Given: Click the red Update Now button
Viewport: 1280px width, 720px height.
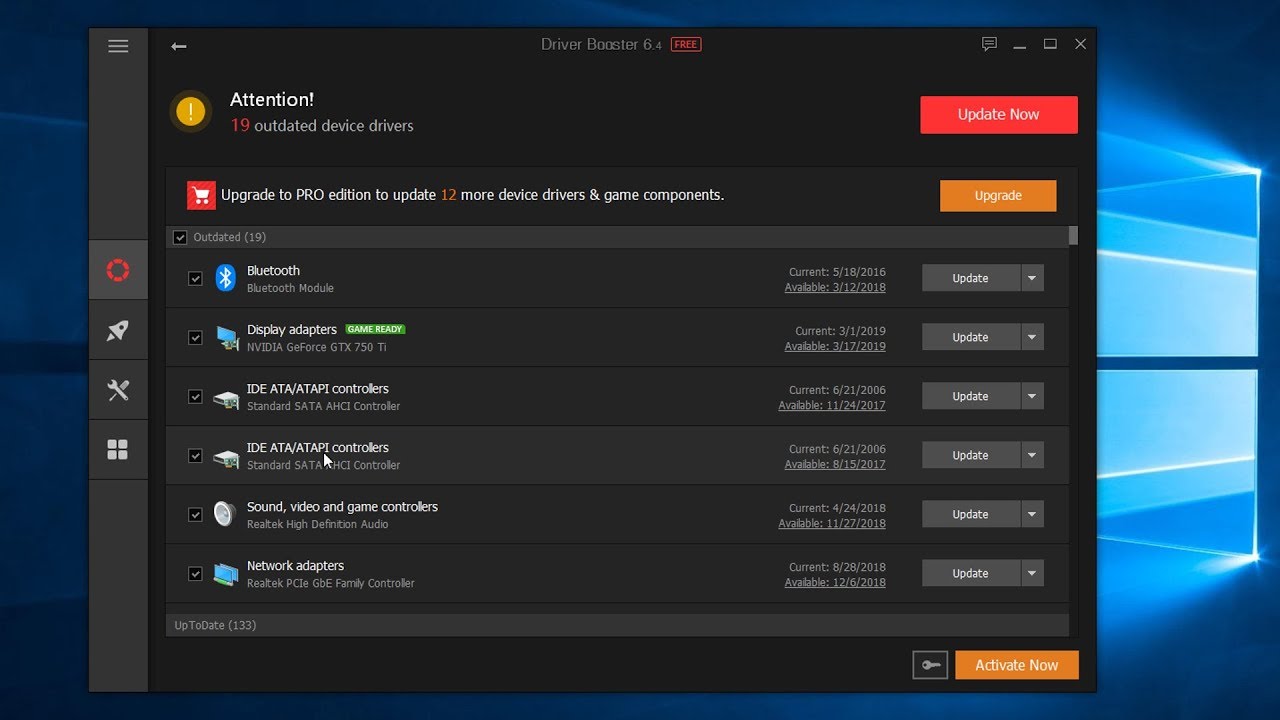Looking at the screenshot, I should pos(999,114).
